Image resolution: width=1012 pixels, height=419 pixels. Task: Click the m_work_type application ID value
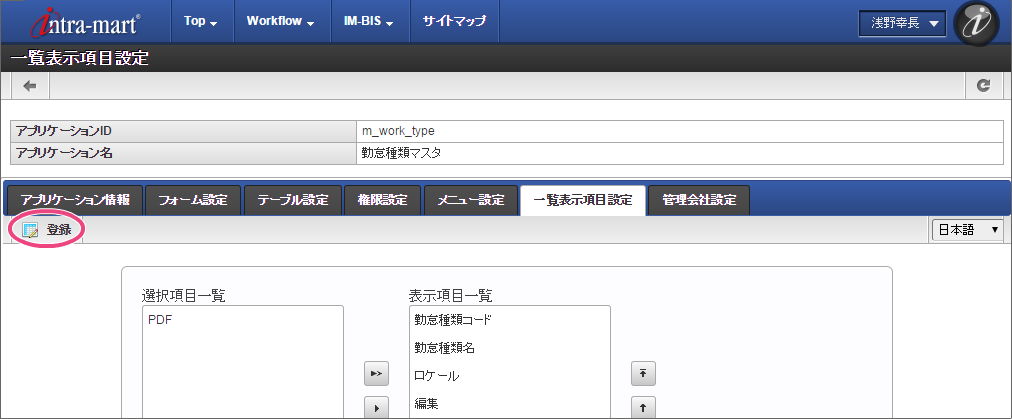coord(398,130)
